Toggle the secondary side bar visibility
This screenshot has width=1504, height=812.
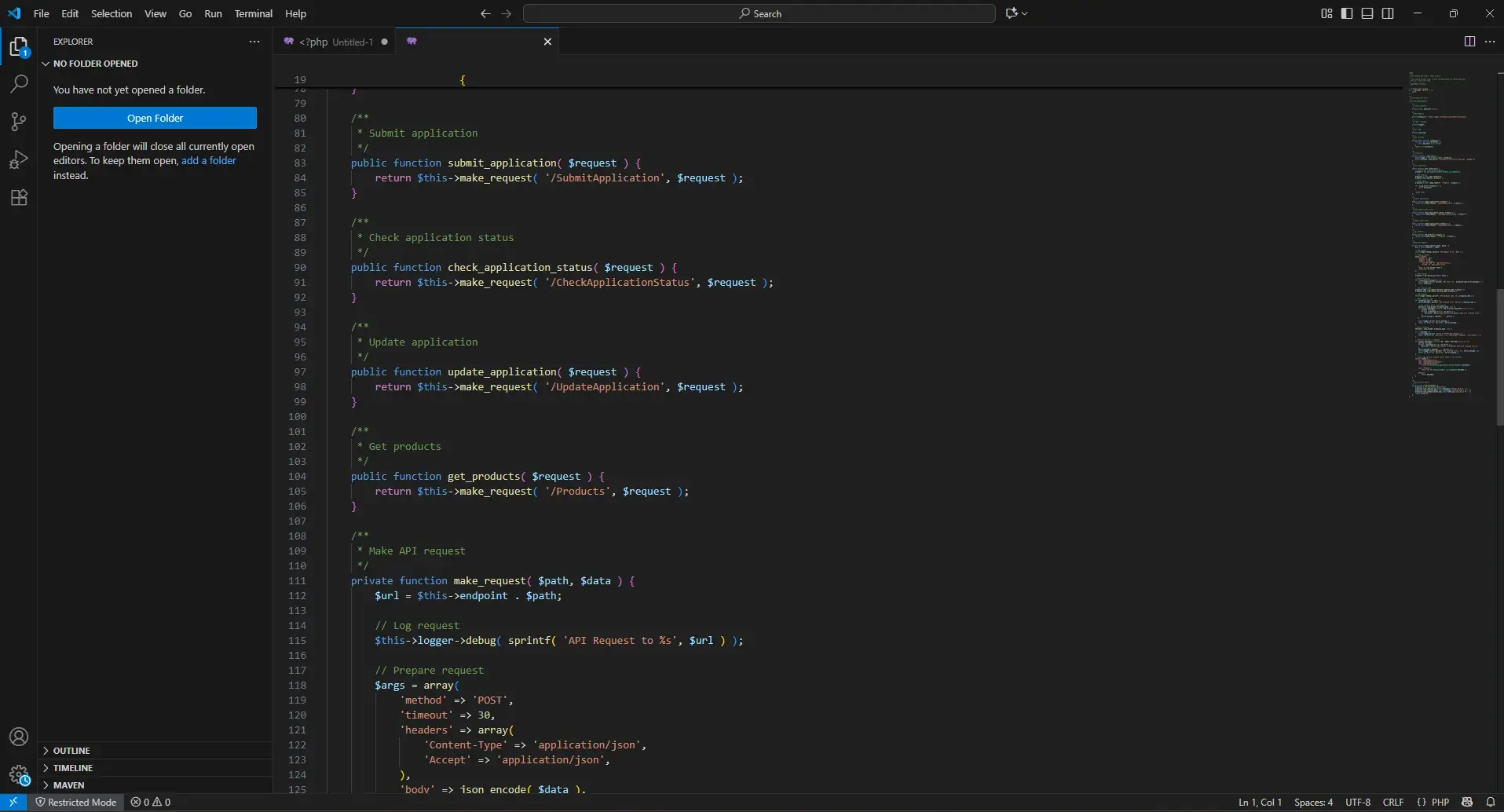[1388, 13]
